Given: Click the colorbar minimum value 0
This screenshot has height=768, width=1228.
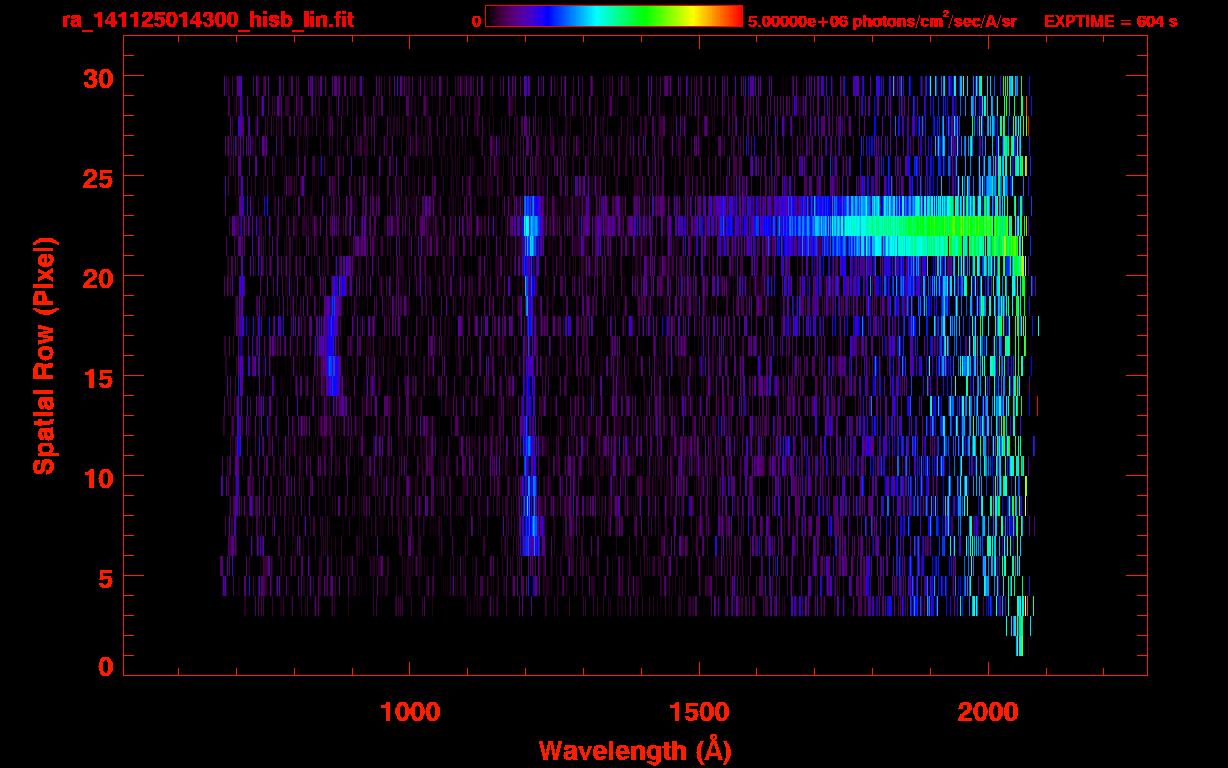Looking at the screenshot, I should click(476, 21).
